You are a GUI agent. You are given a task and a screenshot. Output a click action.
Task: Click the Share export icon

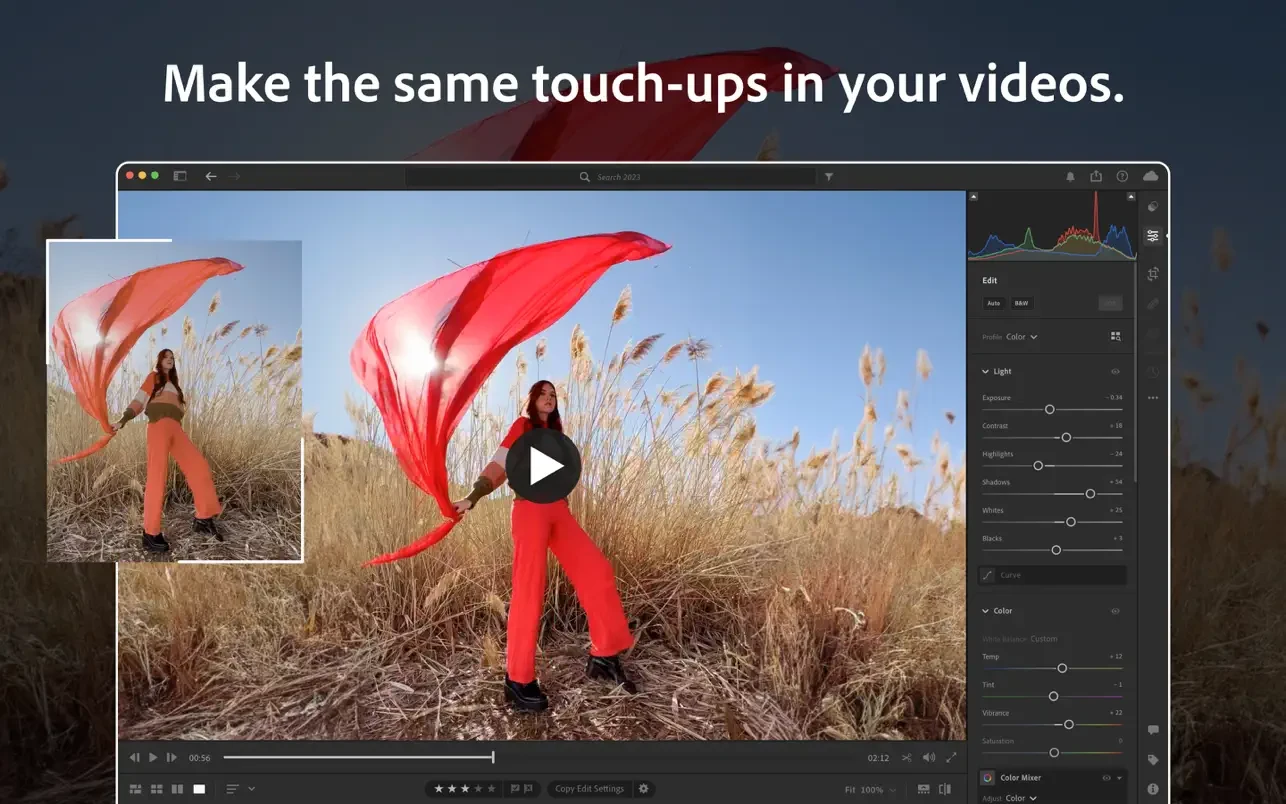click(1096, 176)
